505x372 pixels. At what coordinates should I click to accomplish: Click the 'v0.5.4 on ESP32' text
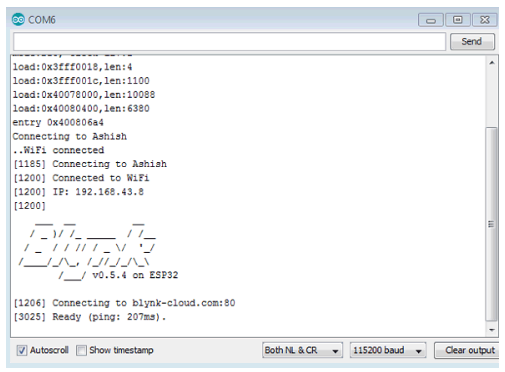(135, 275)
